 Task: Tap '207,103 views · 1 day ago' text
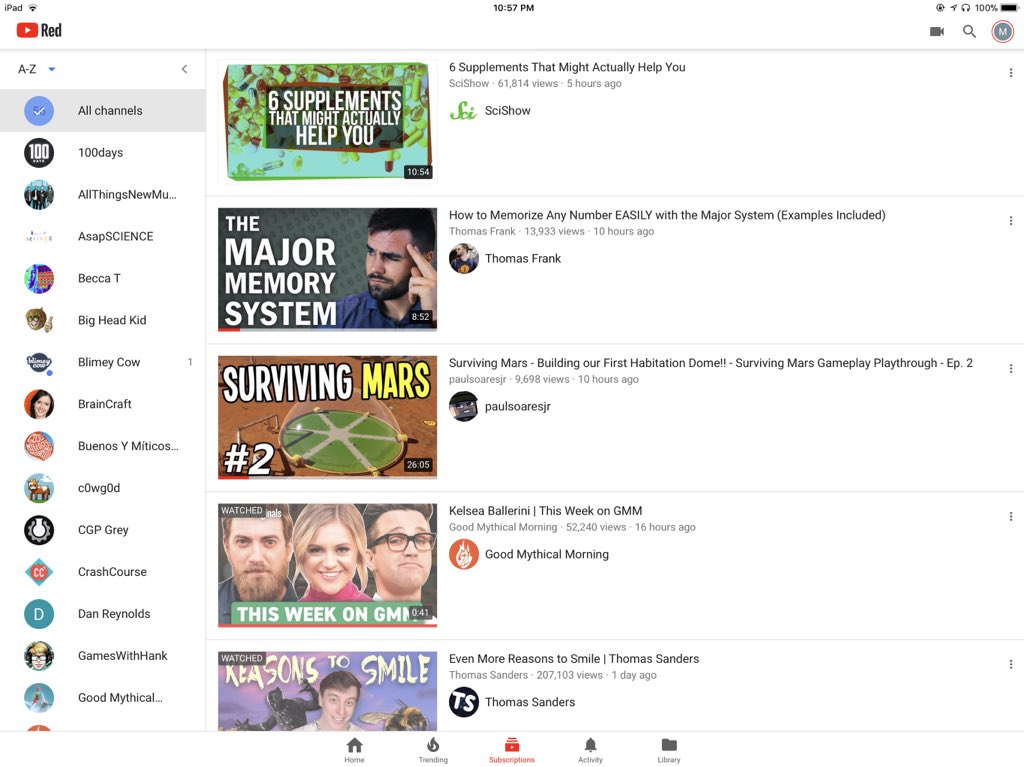596,676
